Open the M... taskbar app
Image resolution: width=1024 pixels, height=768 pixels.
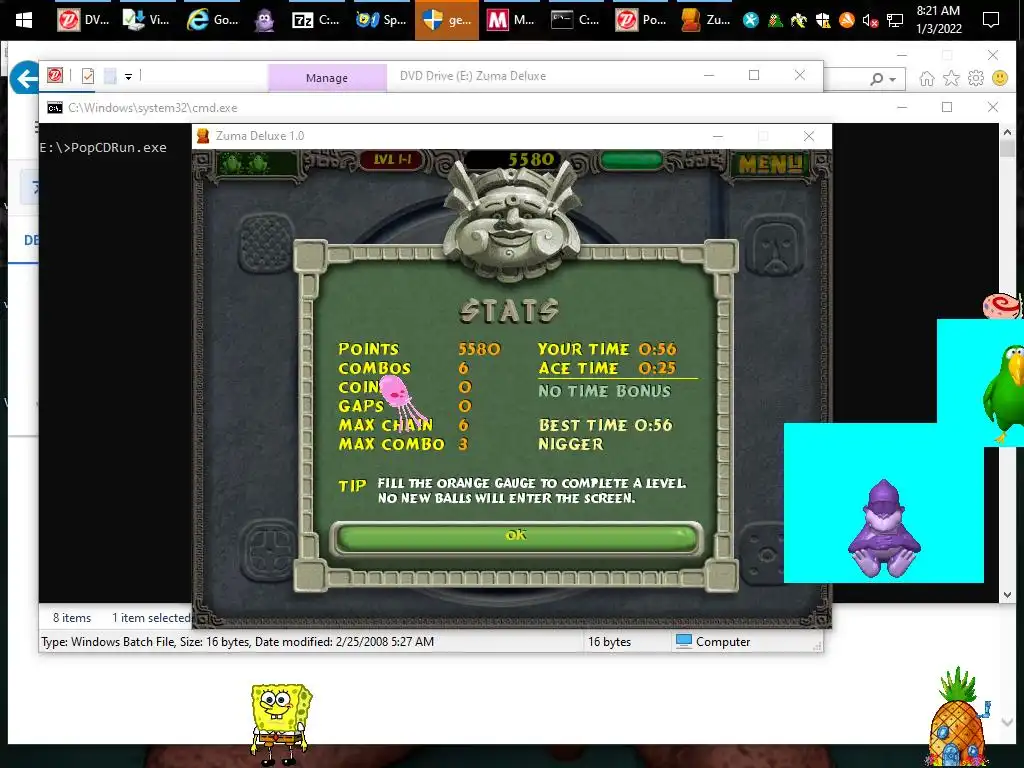[x=511, y=20]
